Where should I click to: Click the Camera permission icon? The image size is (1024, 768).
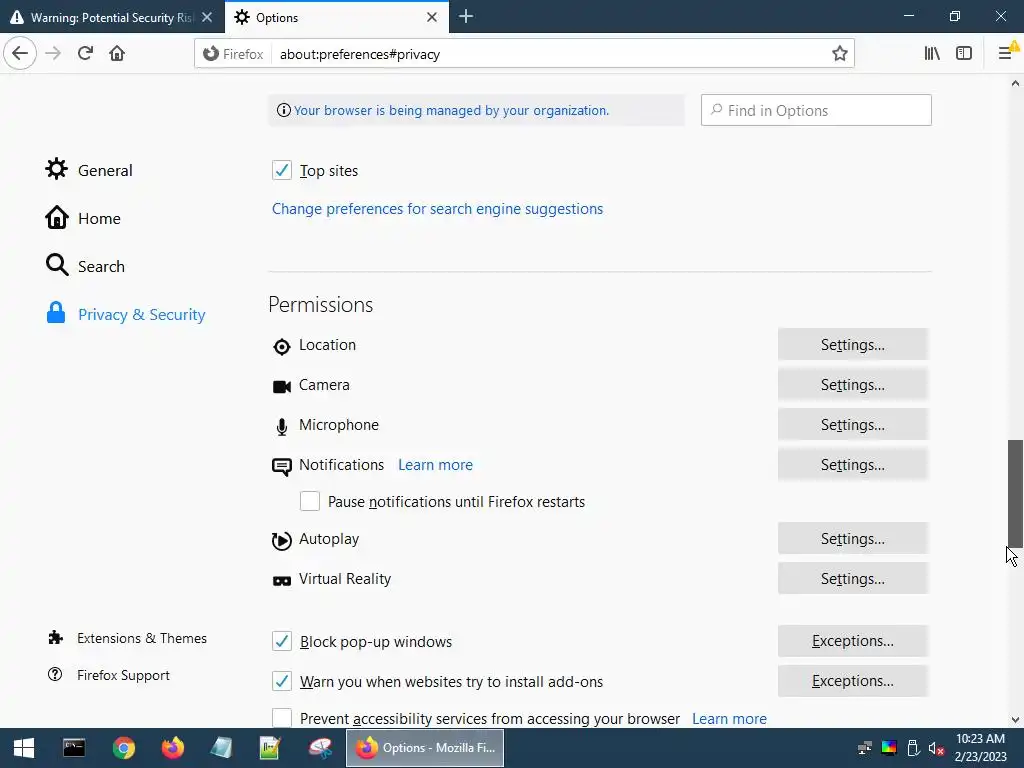(281, 387)
